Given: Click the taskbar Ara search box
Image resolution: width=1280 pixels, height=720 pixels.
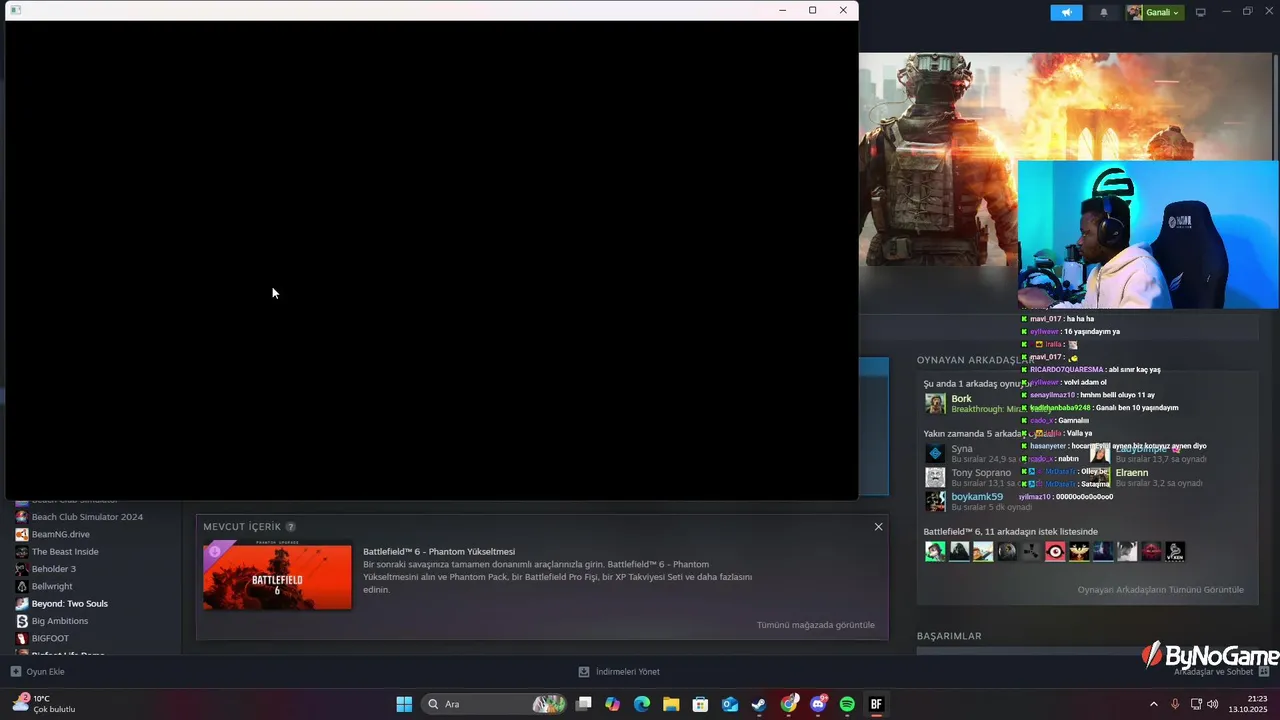Looking at the screenshot, I should point(494,704).
